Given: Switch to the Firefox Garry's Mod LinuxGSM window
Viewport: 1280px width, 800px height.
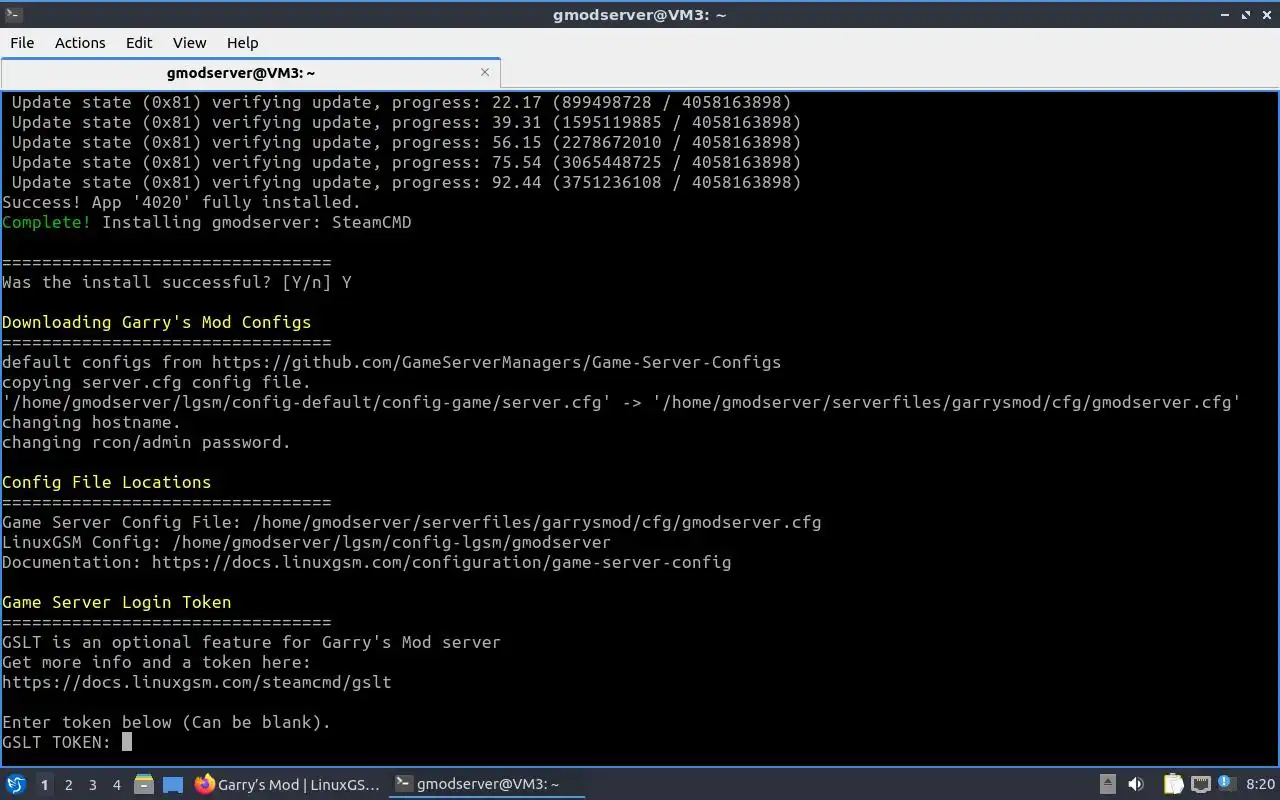Looking at the screenshot, I should (x=288, y=785).
